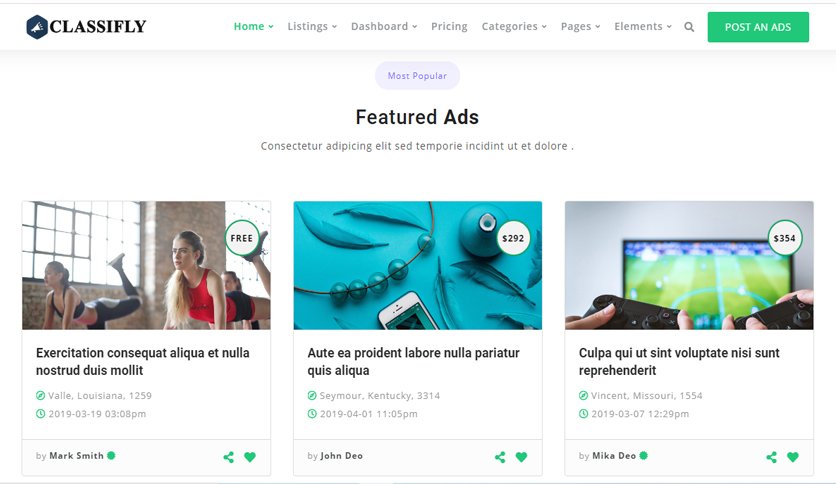The image size is (836, 484).
Task: Open the search magnifier icon in navbar
Action: tap(689, 27)
